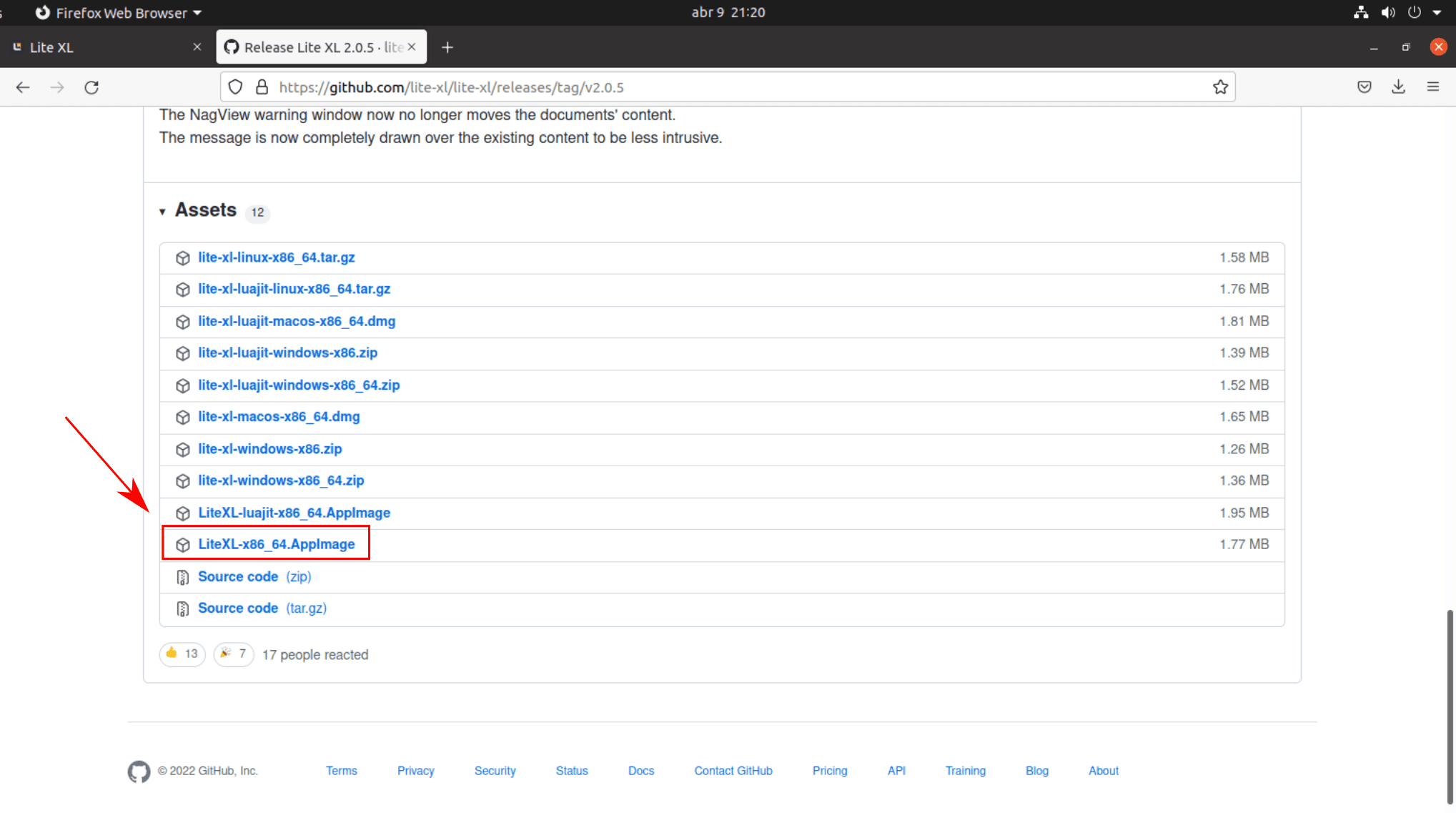This screenshot has width=1456, height=813.
Task: Click the bookmark star in address bar
Action: (1220, 87)
